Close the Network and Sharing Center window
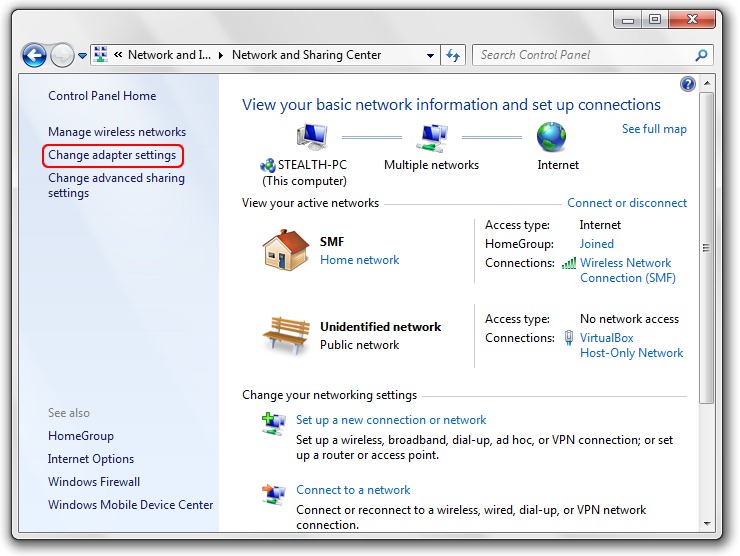This screenshot has width=740, height=556. pos(692,19)
